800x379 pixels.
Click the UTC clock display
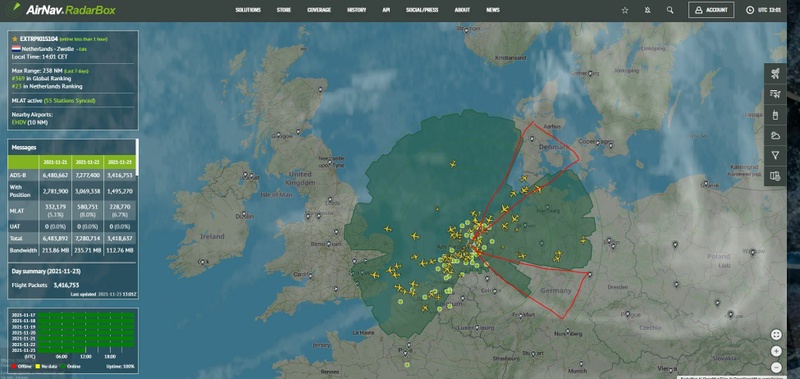pos(763,10)
